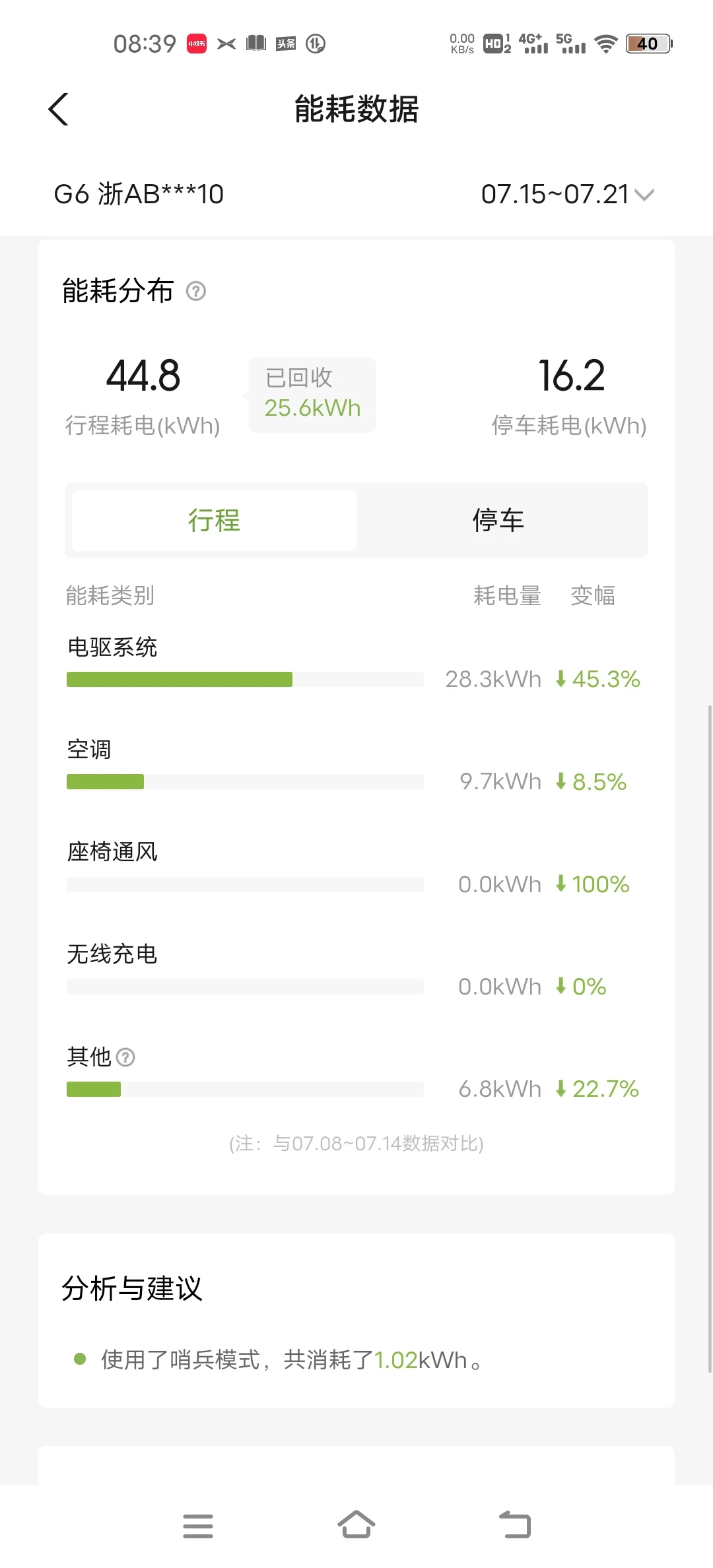The width and height of the screenshot is (713, 1568).
Task: Tap the 电驱系统 consumption progress bar
Action: click(245, 679)
